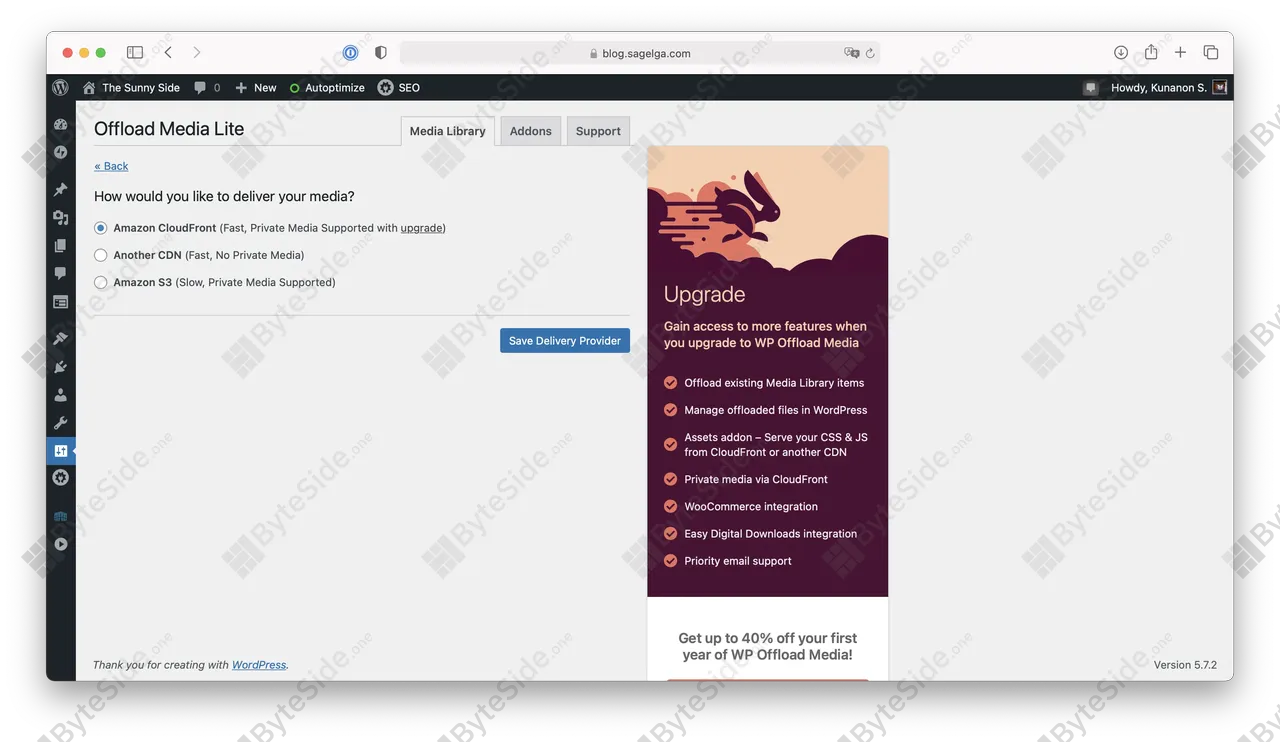1280x742 pixels.
Task: Open the WordPress footer link
Action: 259,664
